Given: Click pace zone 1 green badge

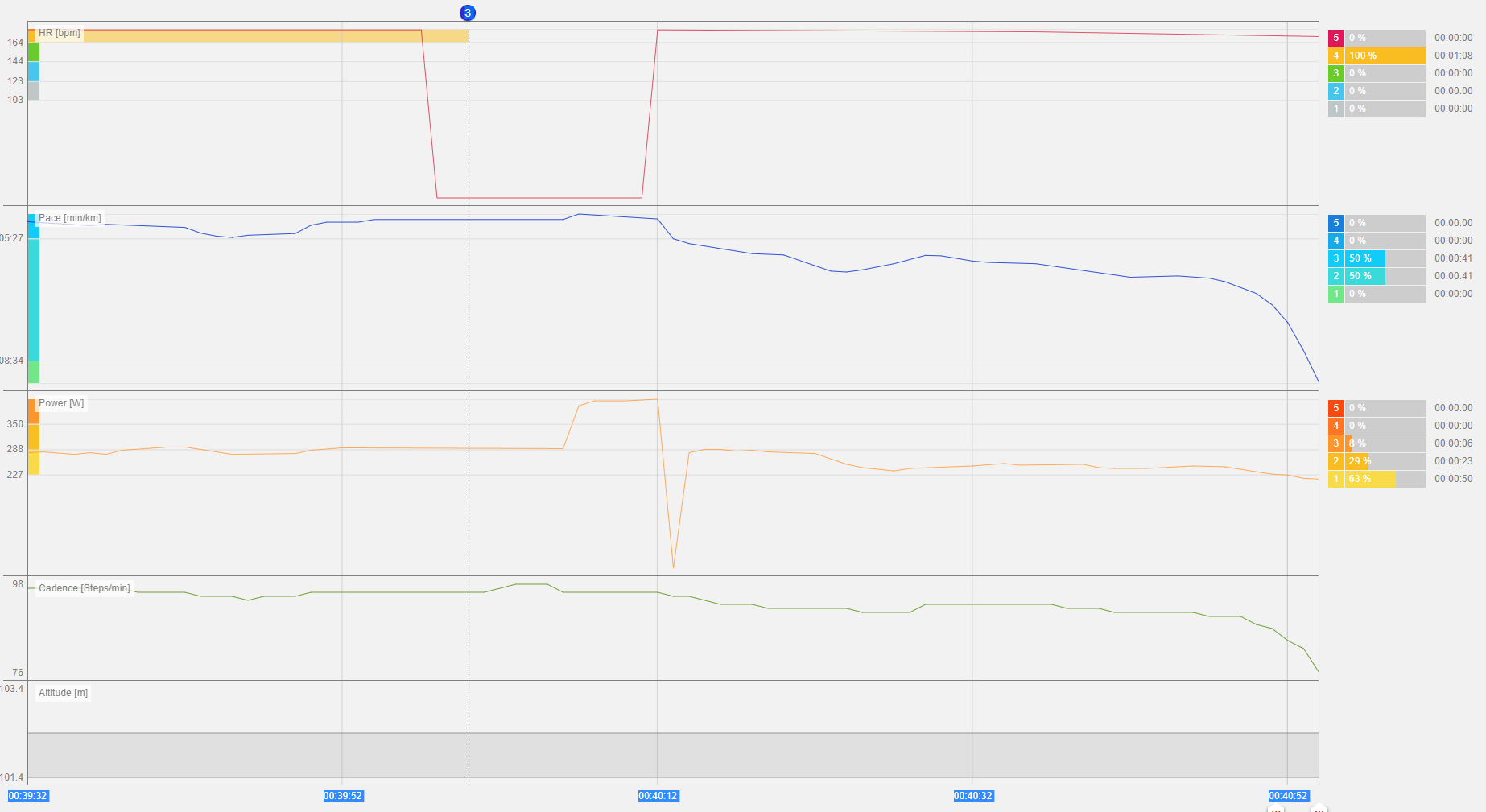Looking at the screenshot, I should (1335, 294).
